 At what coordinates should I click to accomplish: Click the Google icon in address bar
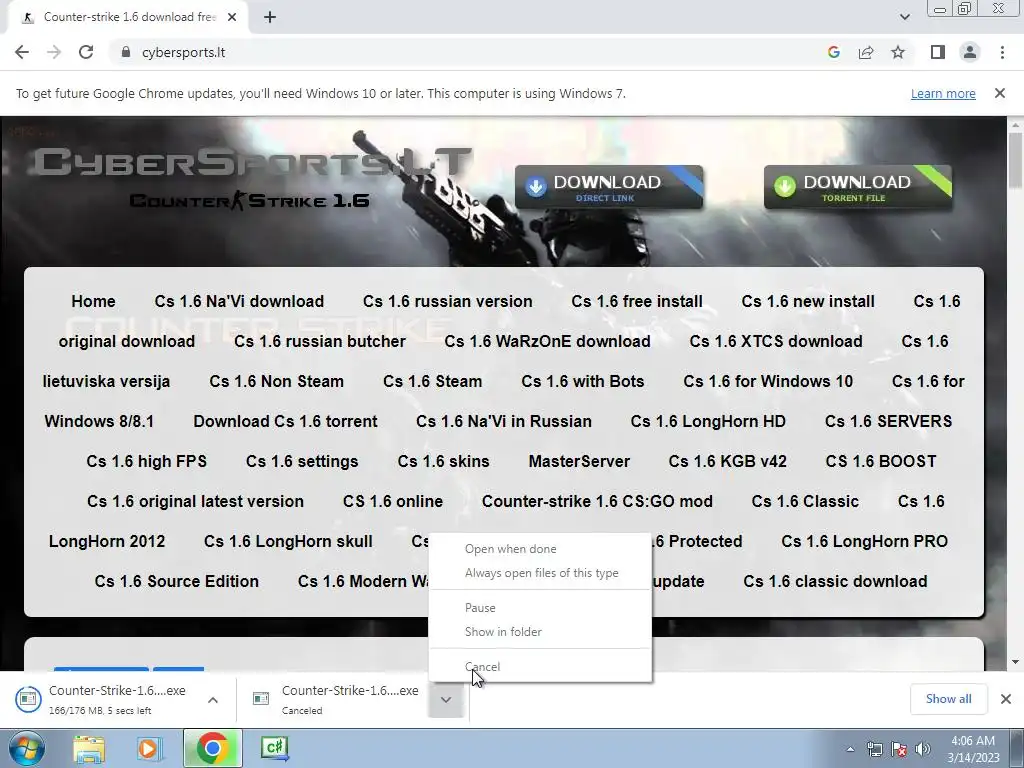click(x=833, y=52)
